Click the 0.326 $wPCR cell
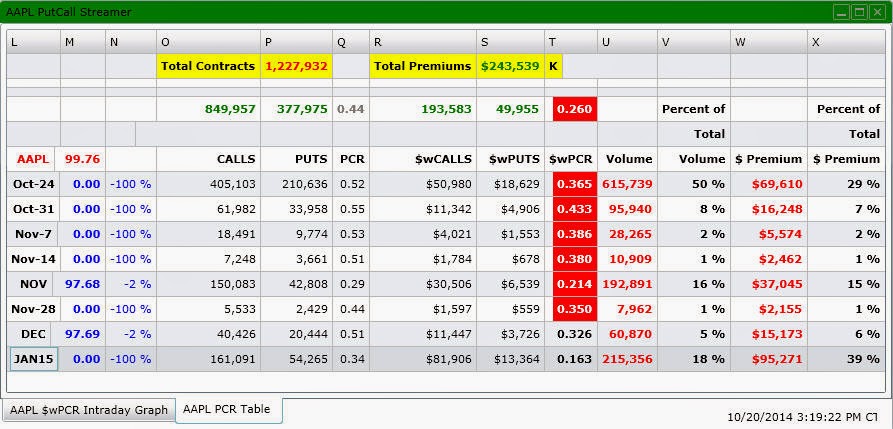 click(571, 334)
